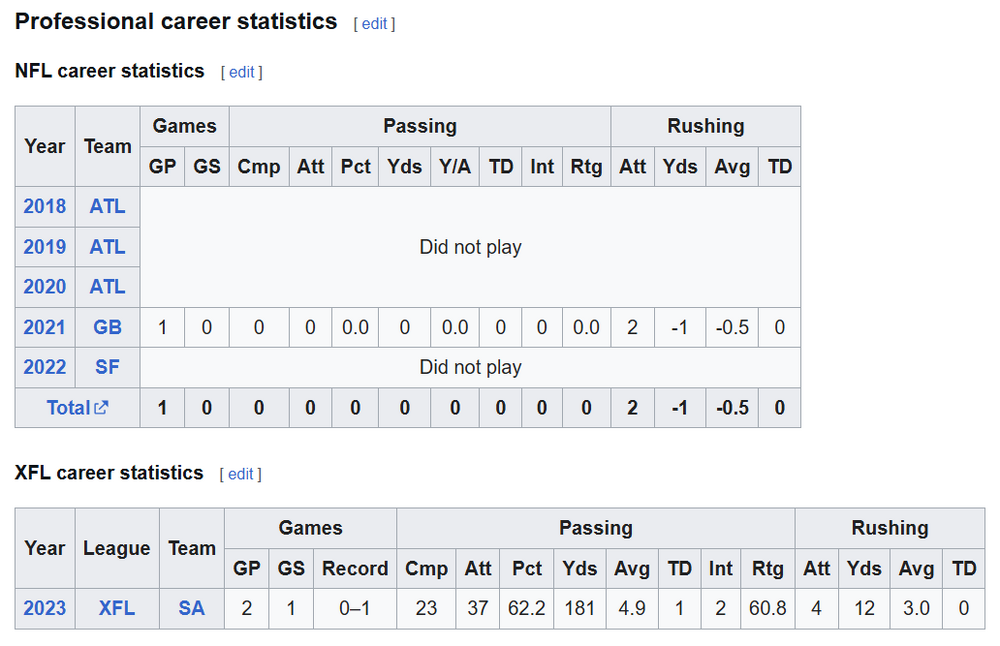Click the ATL team link for 2018
This screenshot has height=646, width=1000.
click(107, 206)
